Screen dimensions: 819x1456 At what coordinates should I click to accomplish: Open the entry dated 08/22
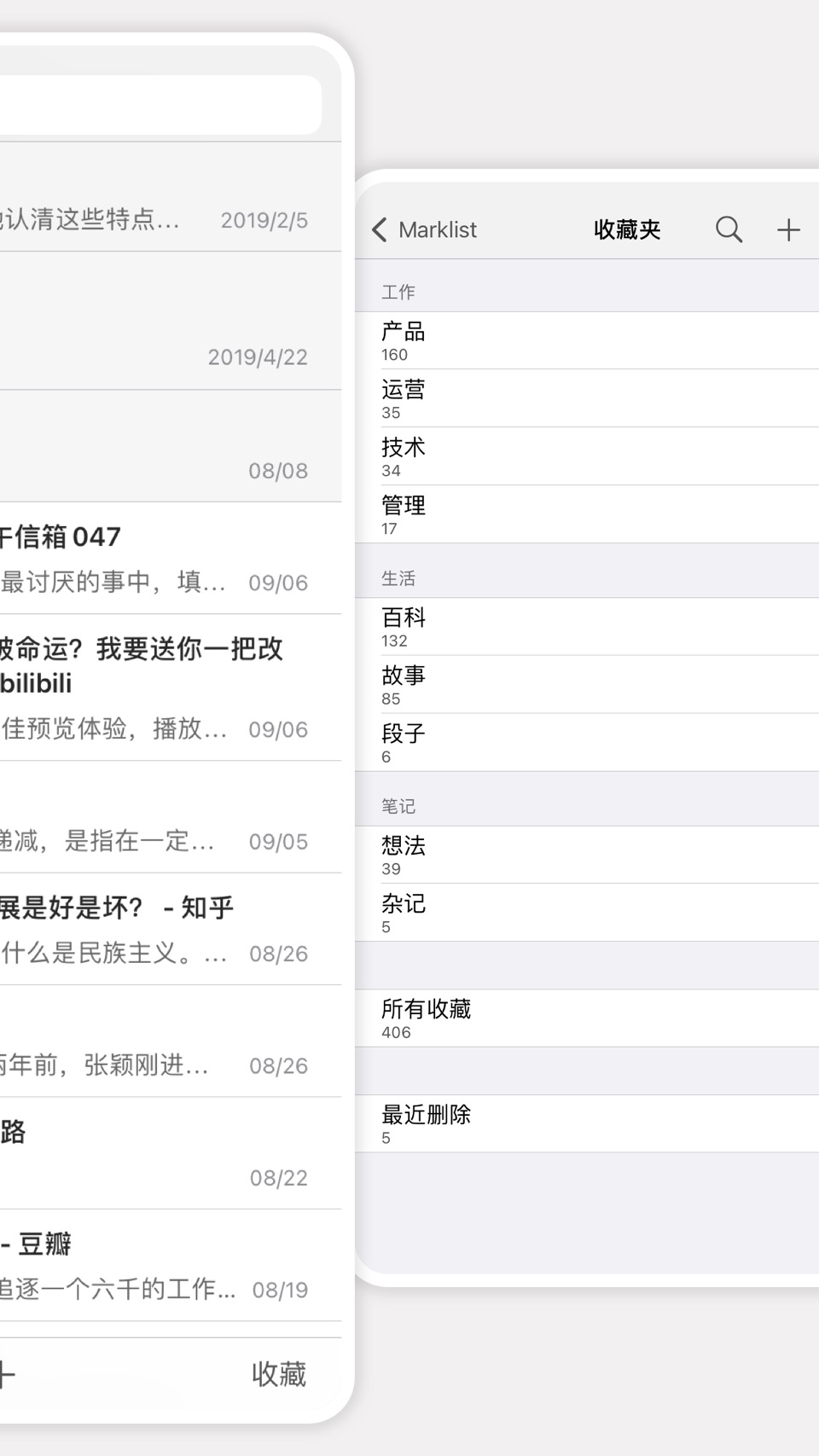click(x=171, y=1153)
